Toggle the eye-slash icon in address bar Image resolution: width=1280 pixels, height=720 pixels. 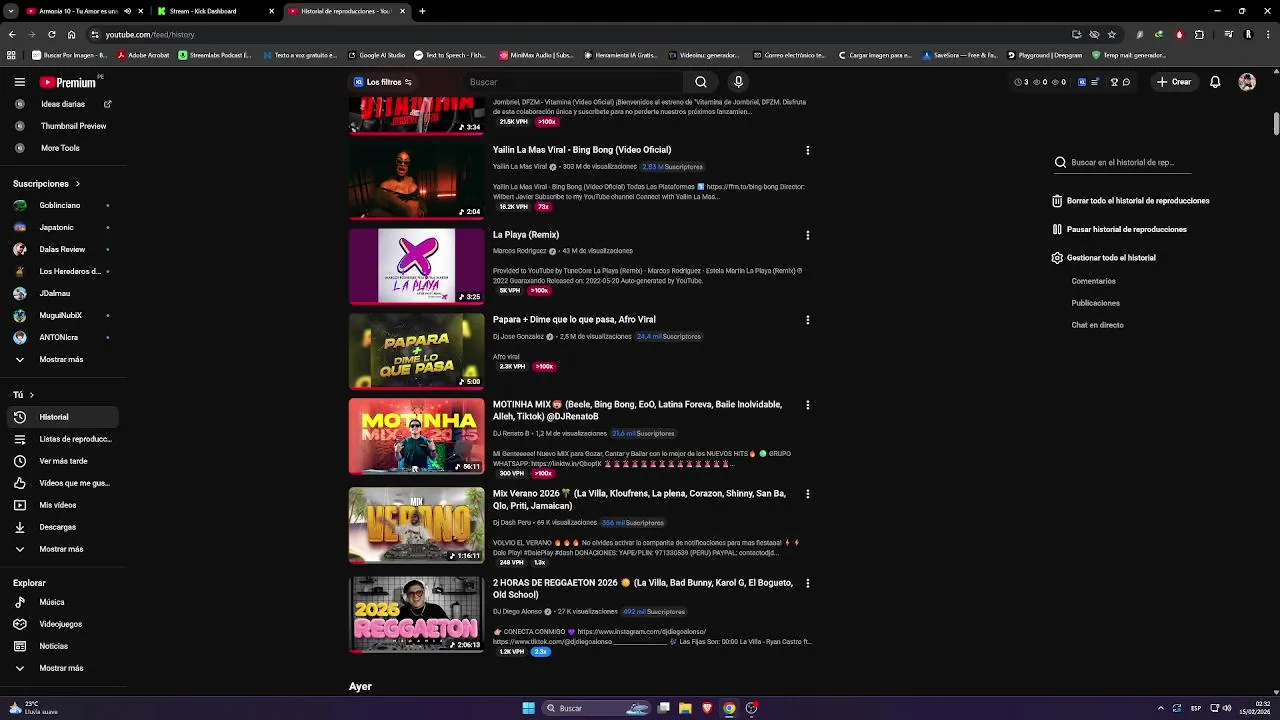[x=1094, y=34]
